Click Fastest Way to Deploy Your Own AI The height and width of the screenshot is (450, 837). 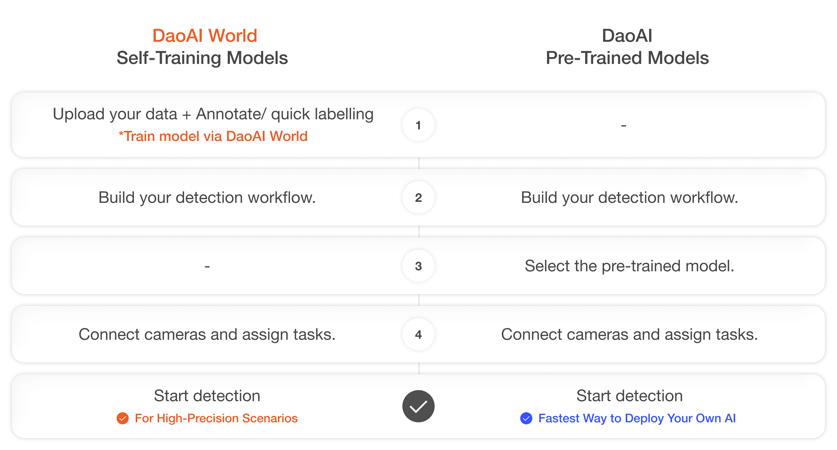(637, 418)
